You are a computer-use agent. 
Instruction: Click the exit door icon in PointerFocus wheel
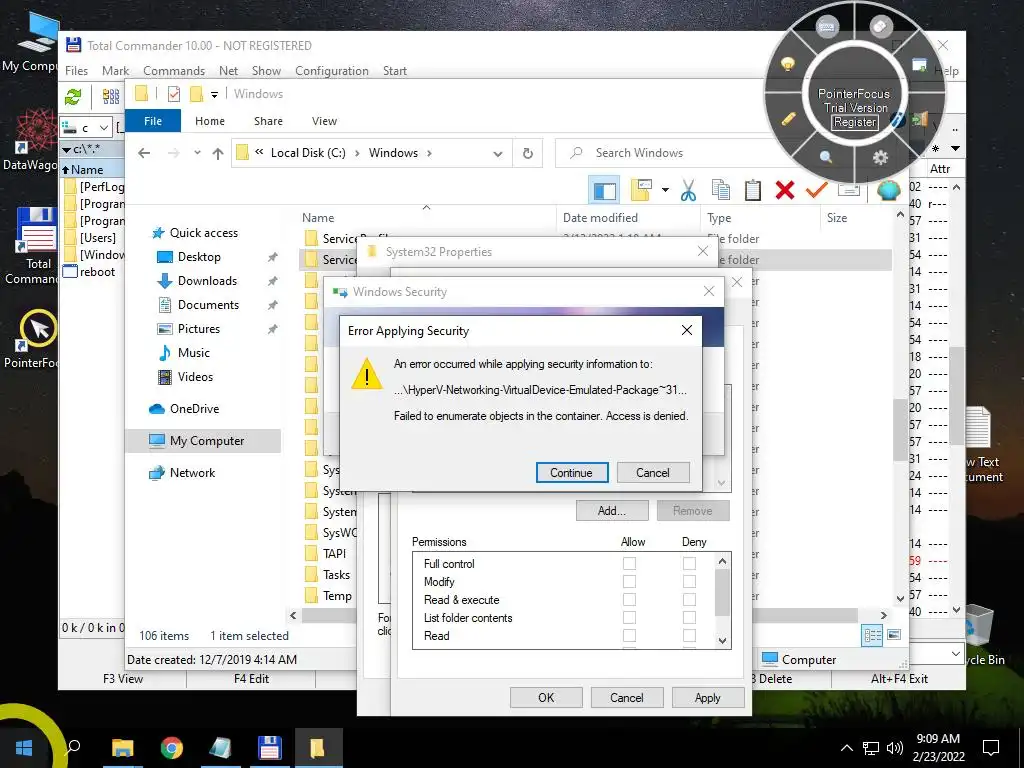point(920,119)
